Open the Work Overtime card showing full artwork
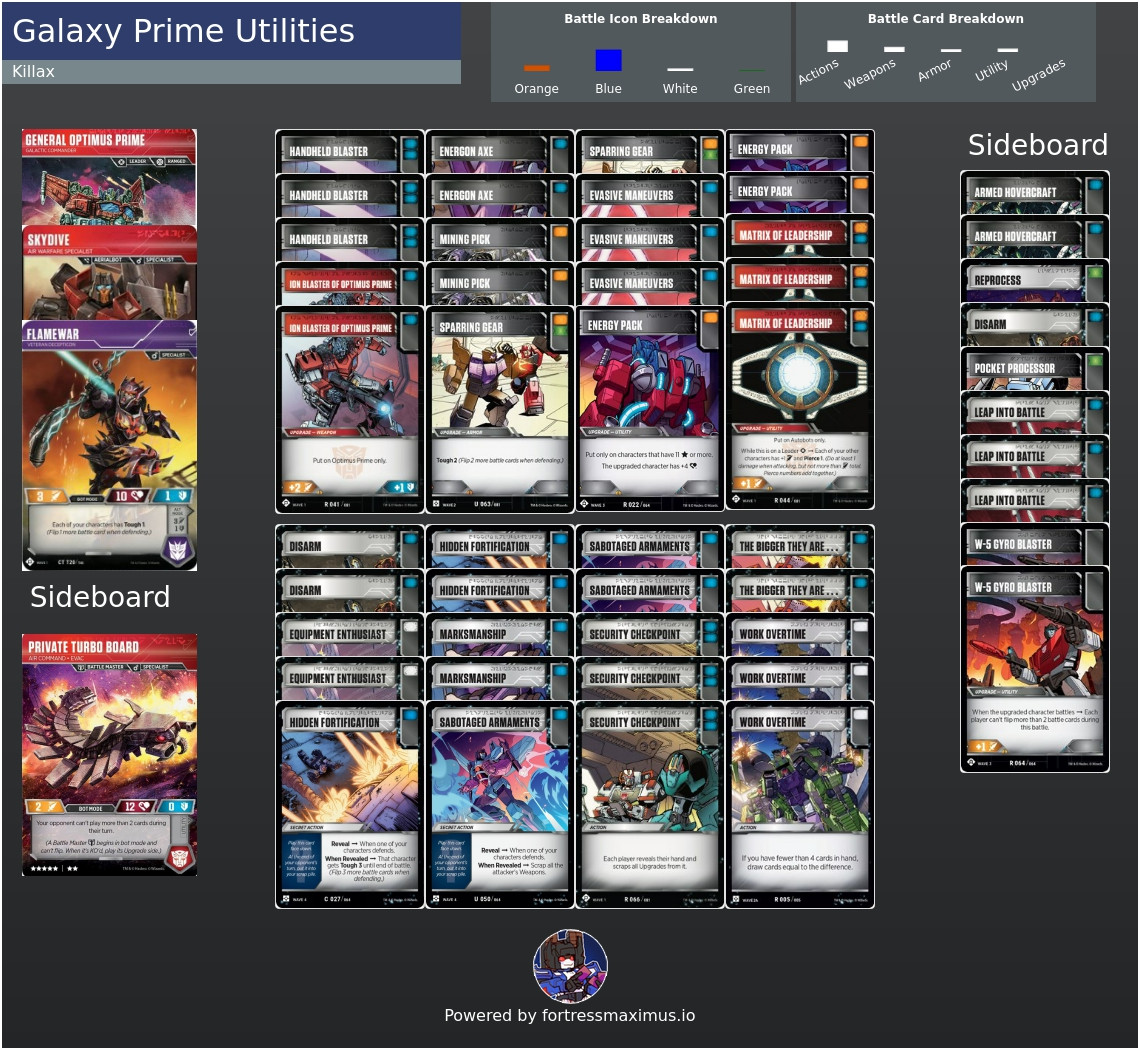 coord(800,805)
